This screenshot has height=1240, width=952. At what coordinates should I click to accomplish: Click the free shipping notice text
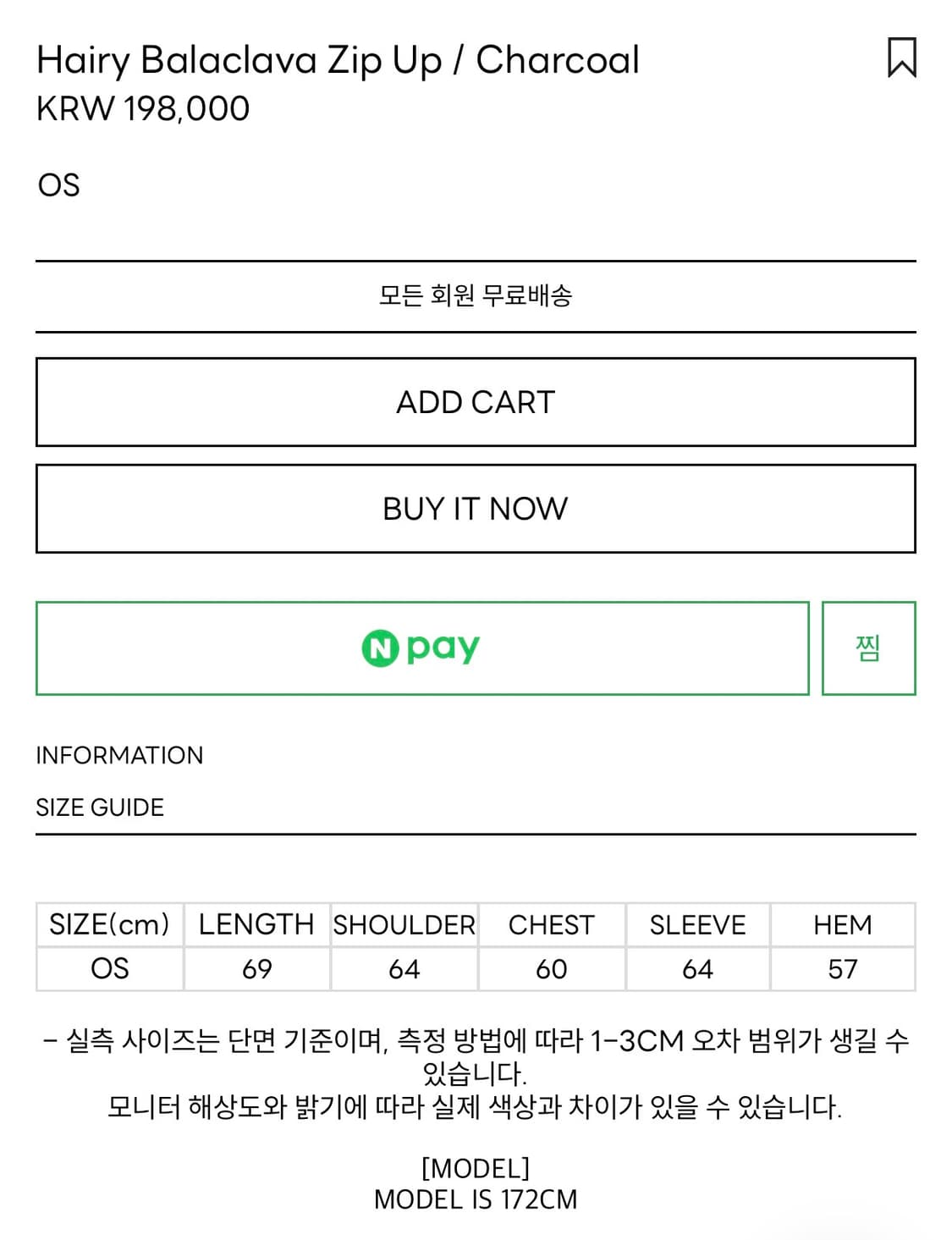(x=476, y=295)
